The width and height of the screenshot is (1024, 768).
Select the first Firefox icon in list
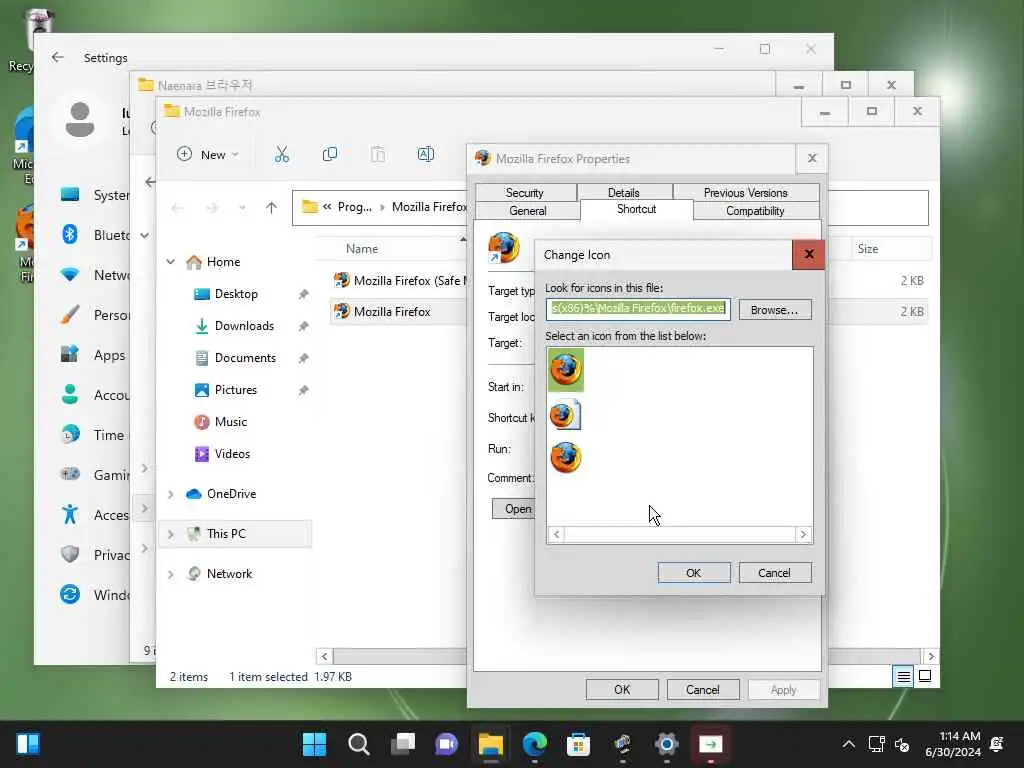tap(566, 370)
